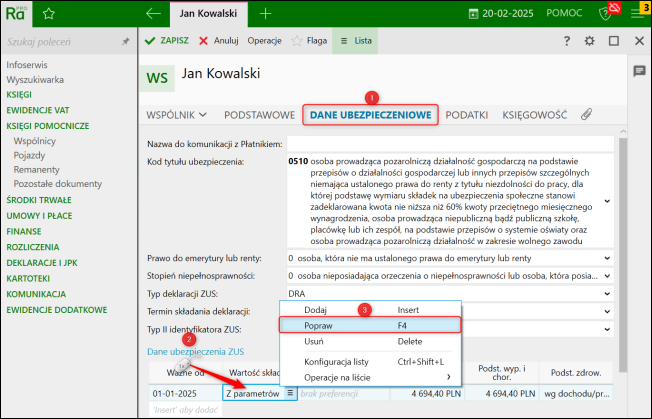Viewport: 652px width, 419px height.
Task: Click the favorites star icon in header
Action: pos(49,14)
